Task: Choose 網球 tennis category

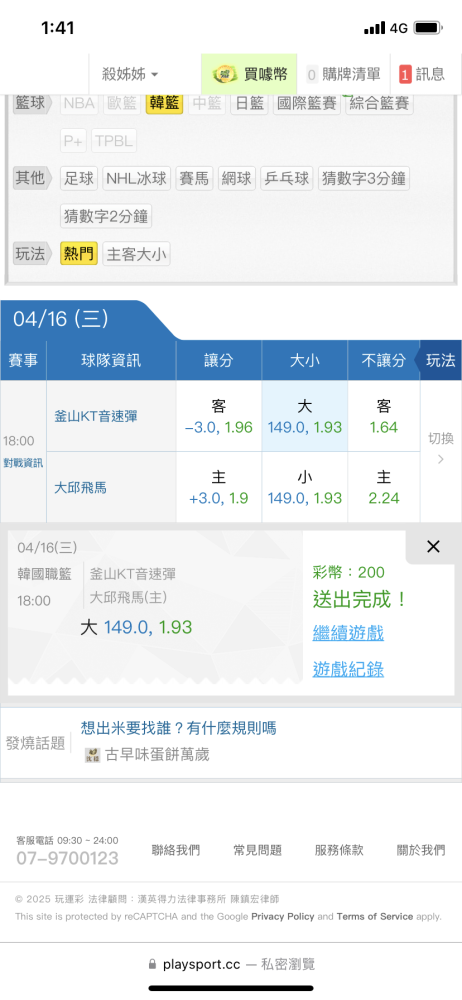Action: 237,179
